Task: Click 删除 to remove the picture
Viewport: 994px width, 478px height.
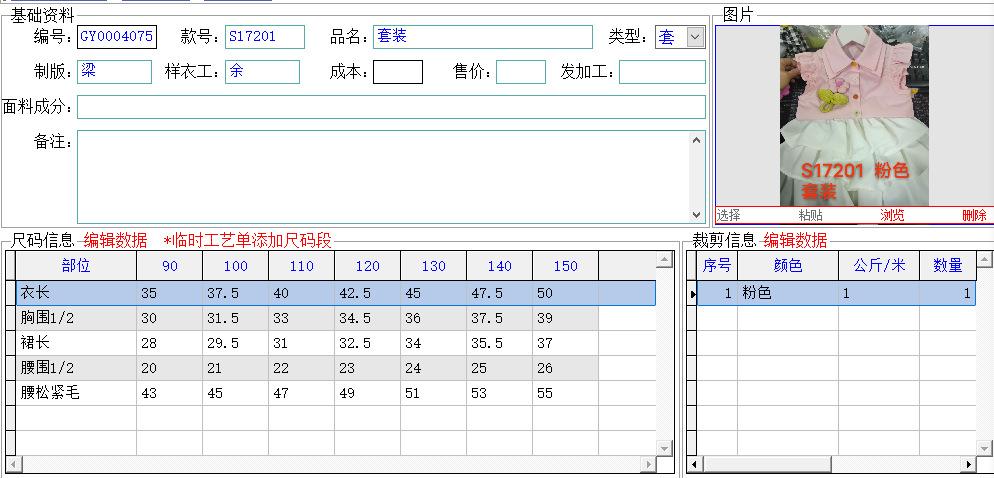Action: click(973, 215)
